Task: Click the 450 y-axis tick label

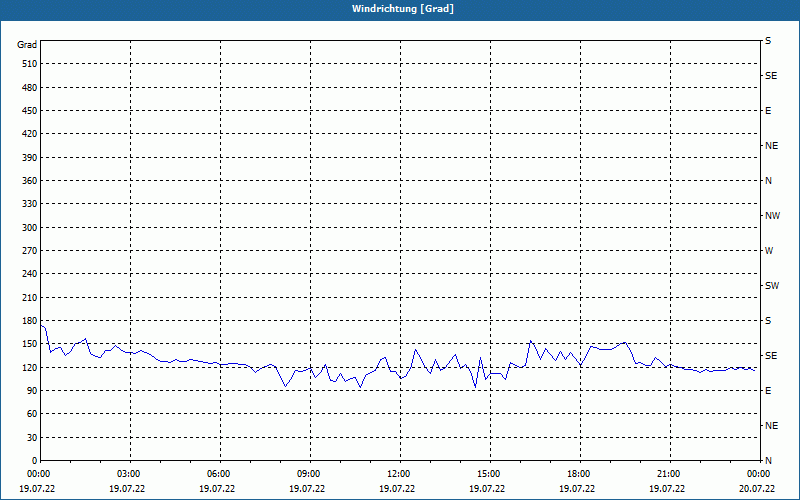Action: click(29, 111)
